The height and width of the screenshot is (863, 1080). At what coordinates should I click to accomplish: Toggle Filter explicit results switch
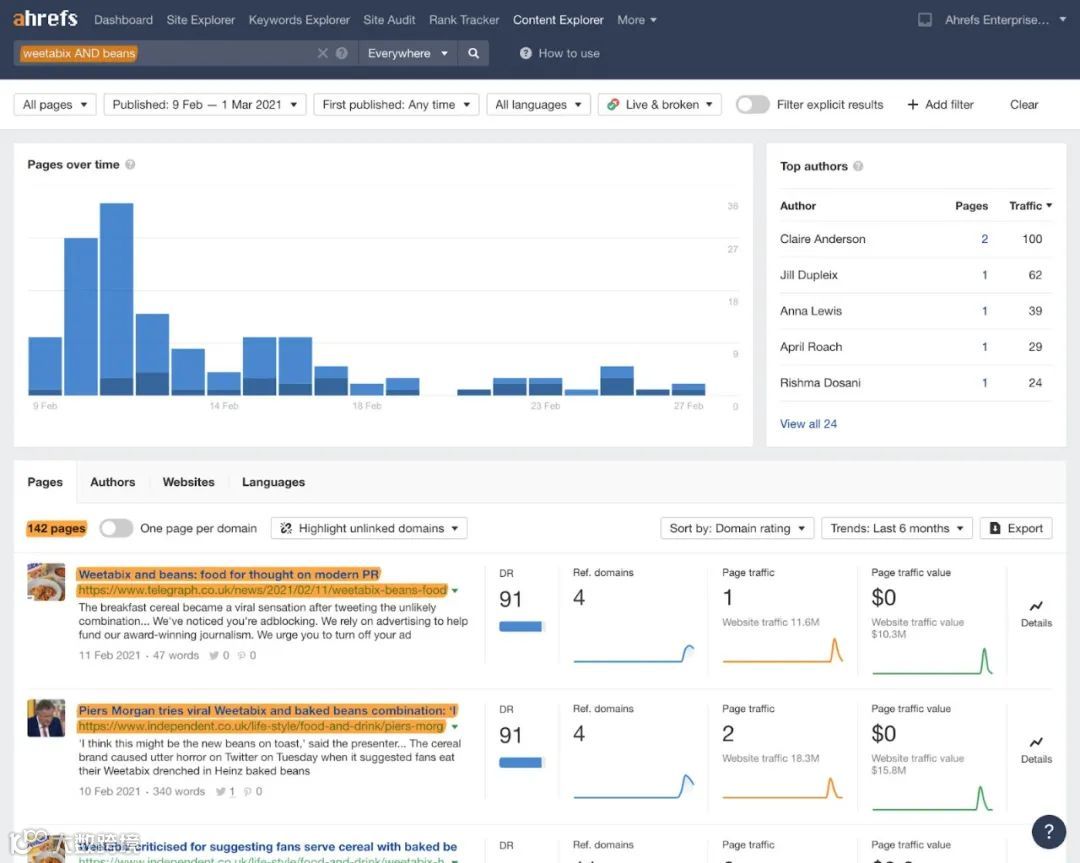pyautogui.click(x=752, y=105)
